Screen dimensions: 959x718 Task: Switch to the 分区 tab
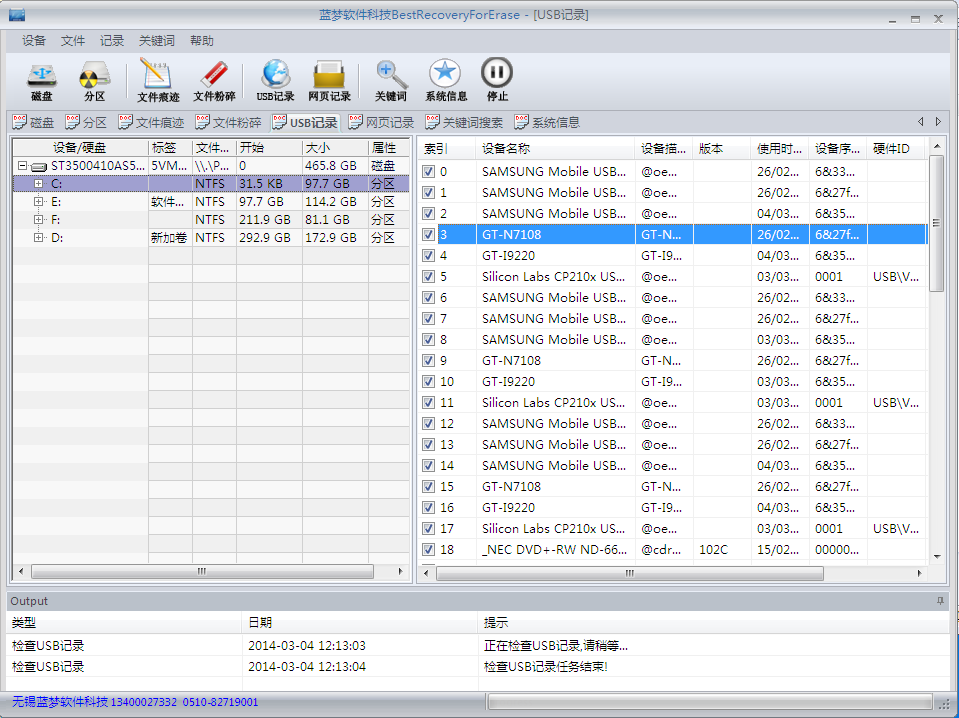(x=86, y=122)
